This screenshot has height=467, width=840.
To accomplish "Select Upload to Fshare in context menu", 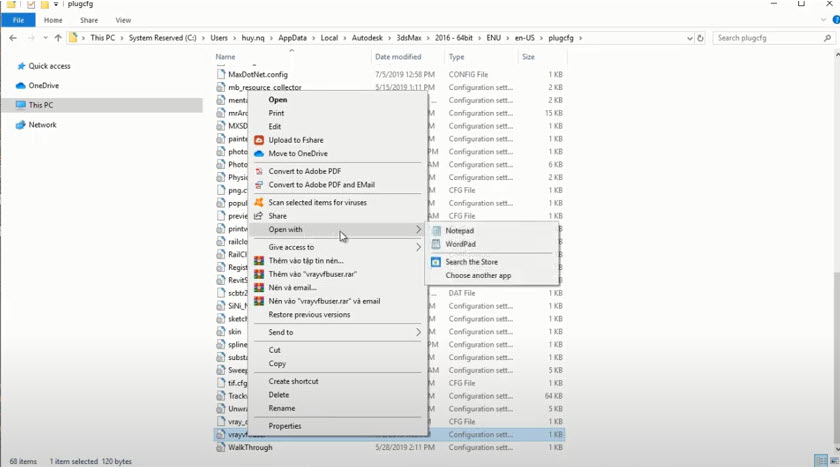I will pos(295,140).
